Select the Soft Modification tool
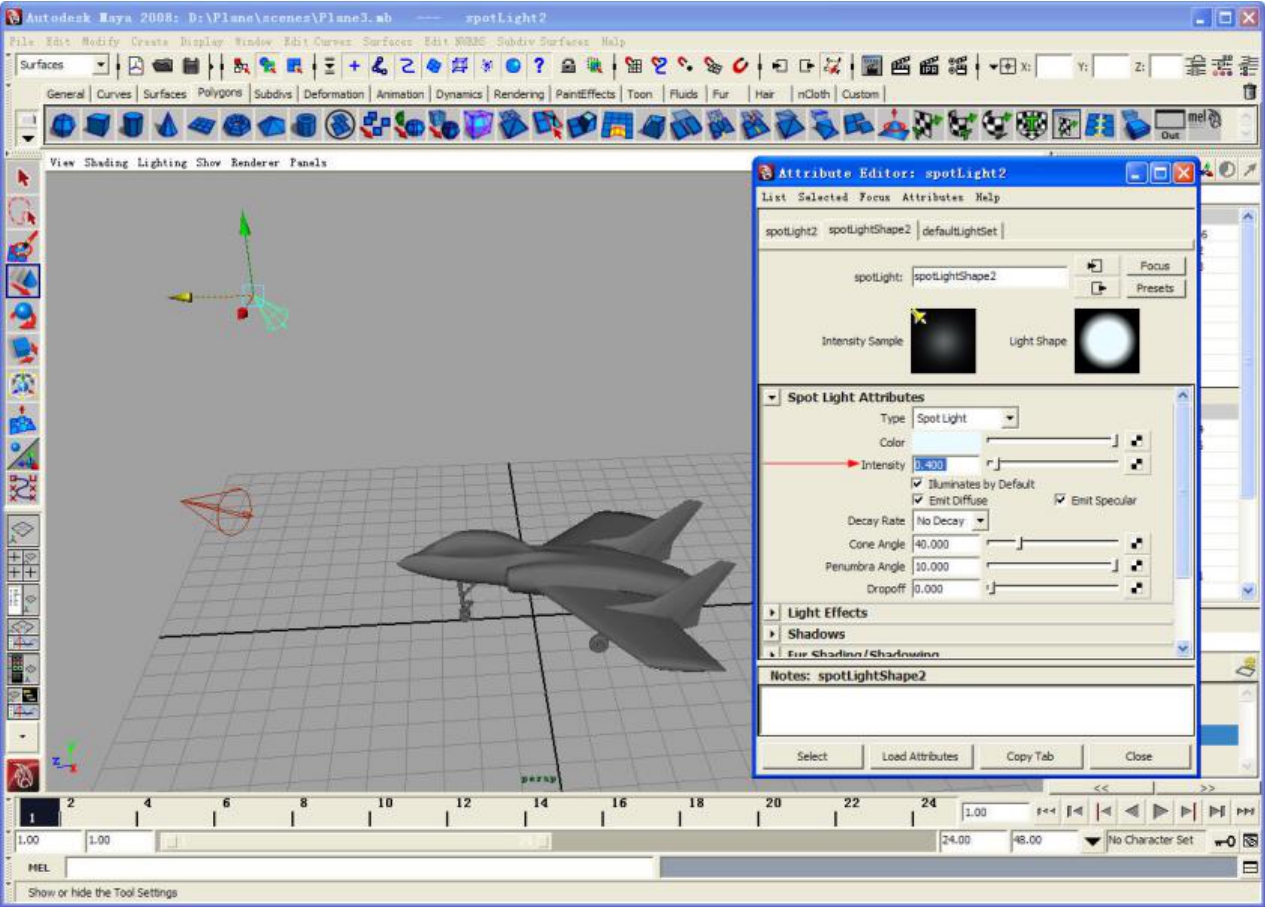The image size is (1265, 907). (x=24, y=419)
